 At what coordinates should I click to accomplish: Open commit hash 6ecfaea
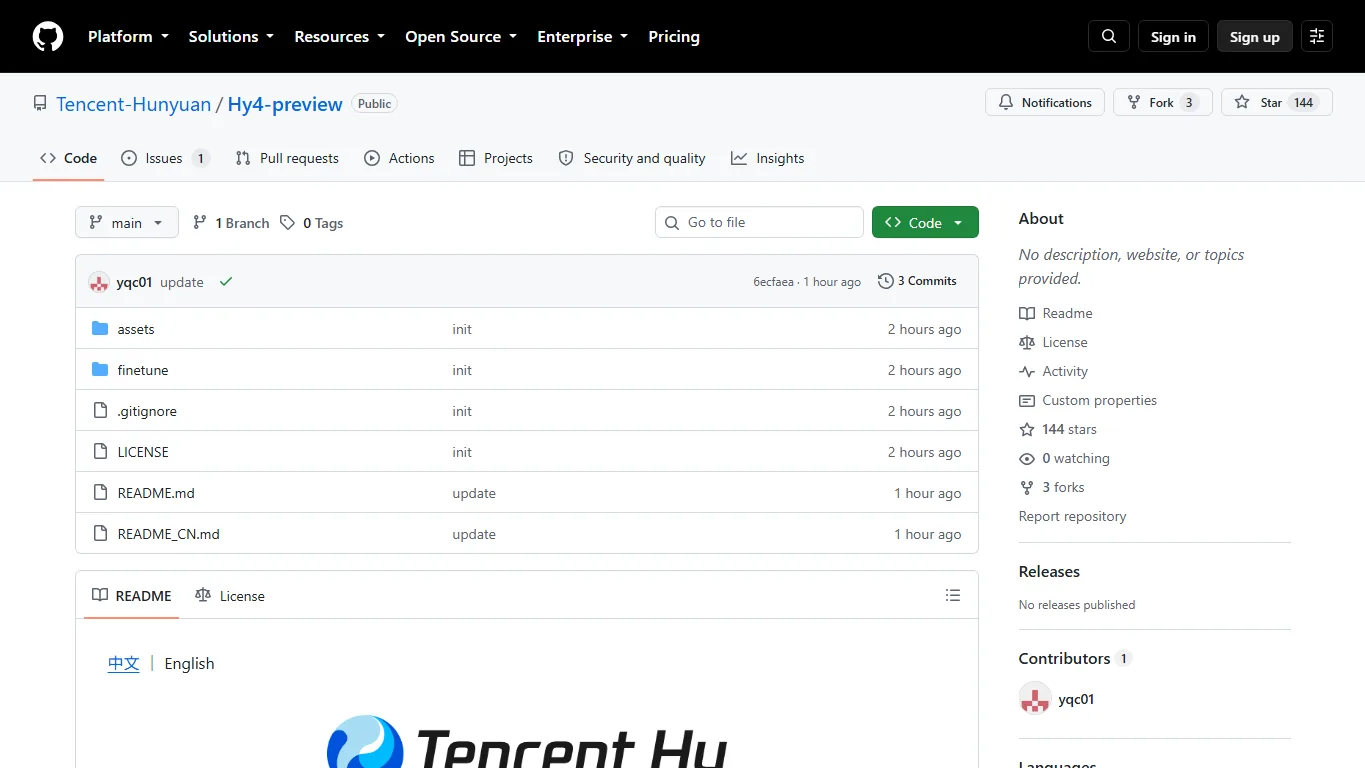coord(773,282)
